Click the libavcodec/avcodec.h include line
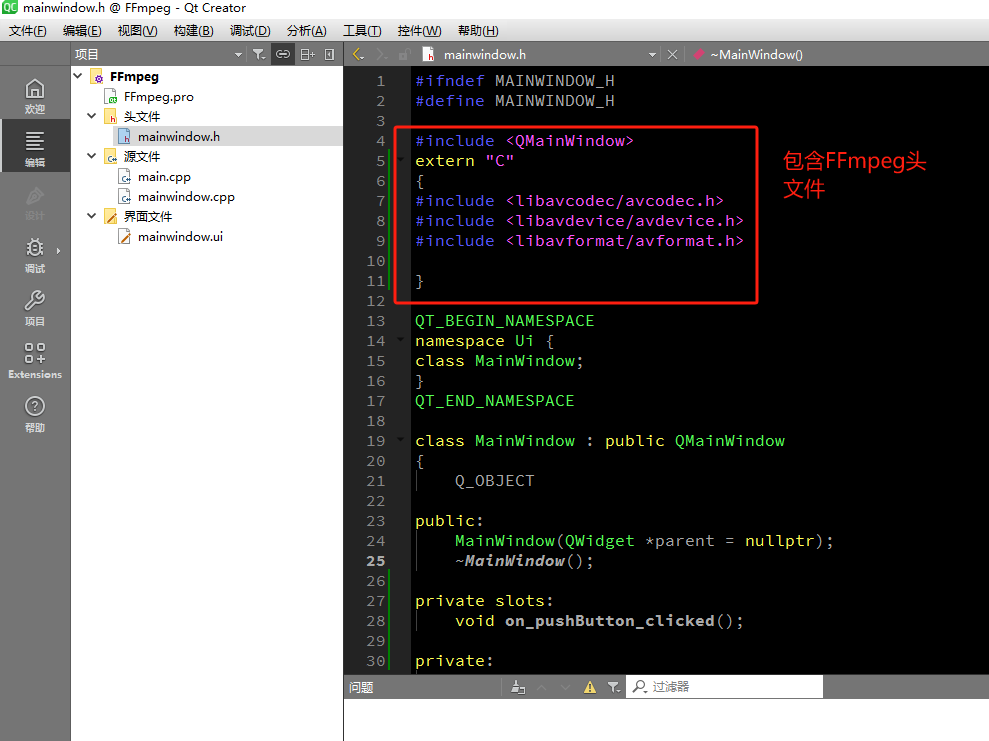989x741 pixels. [x=570, y=201]
